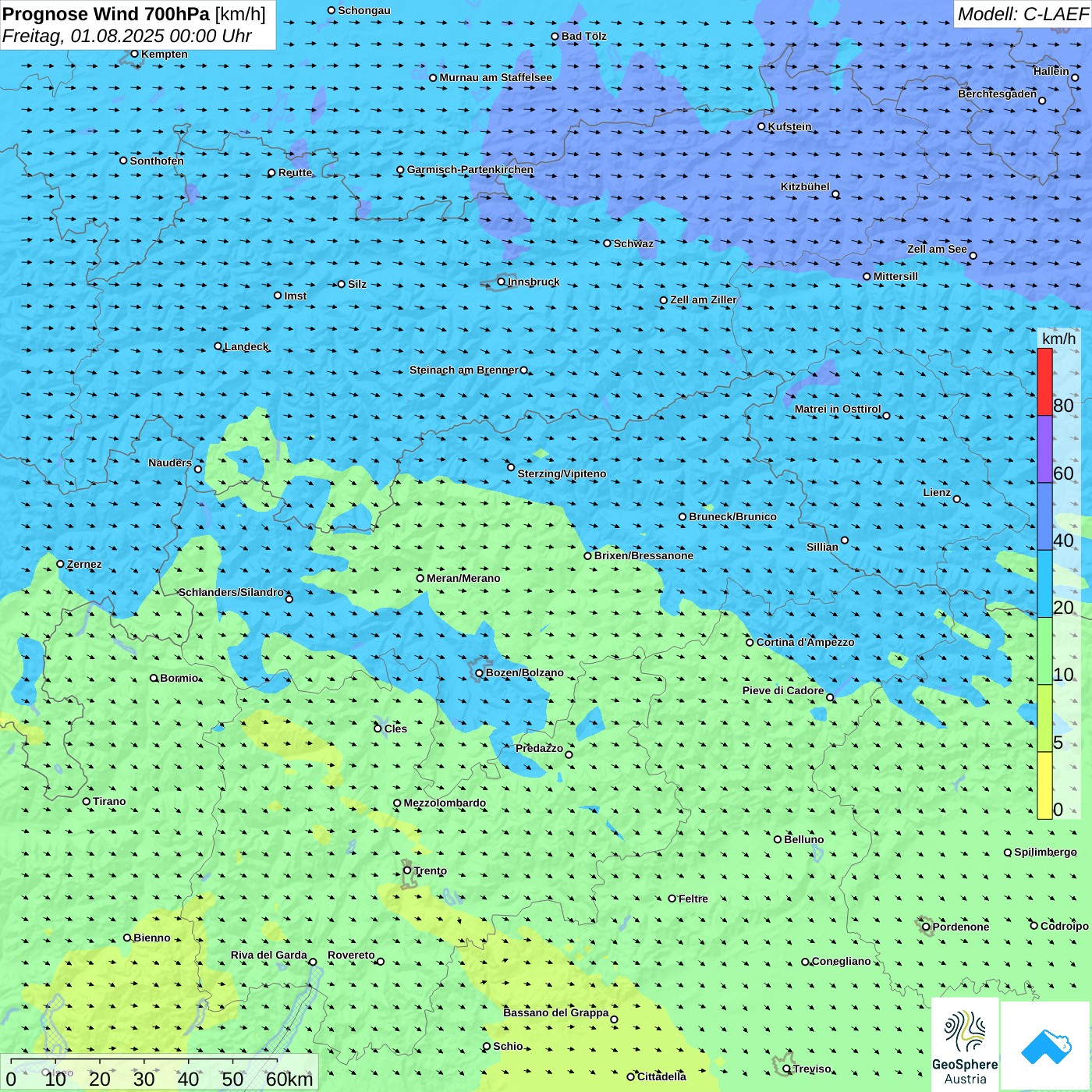This screenshot has width=1092, height=1092.
Task: Click the Treviso city marker
Action: [786, 1069]
